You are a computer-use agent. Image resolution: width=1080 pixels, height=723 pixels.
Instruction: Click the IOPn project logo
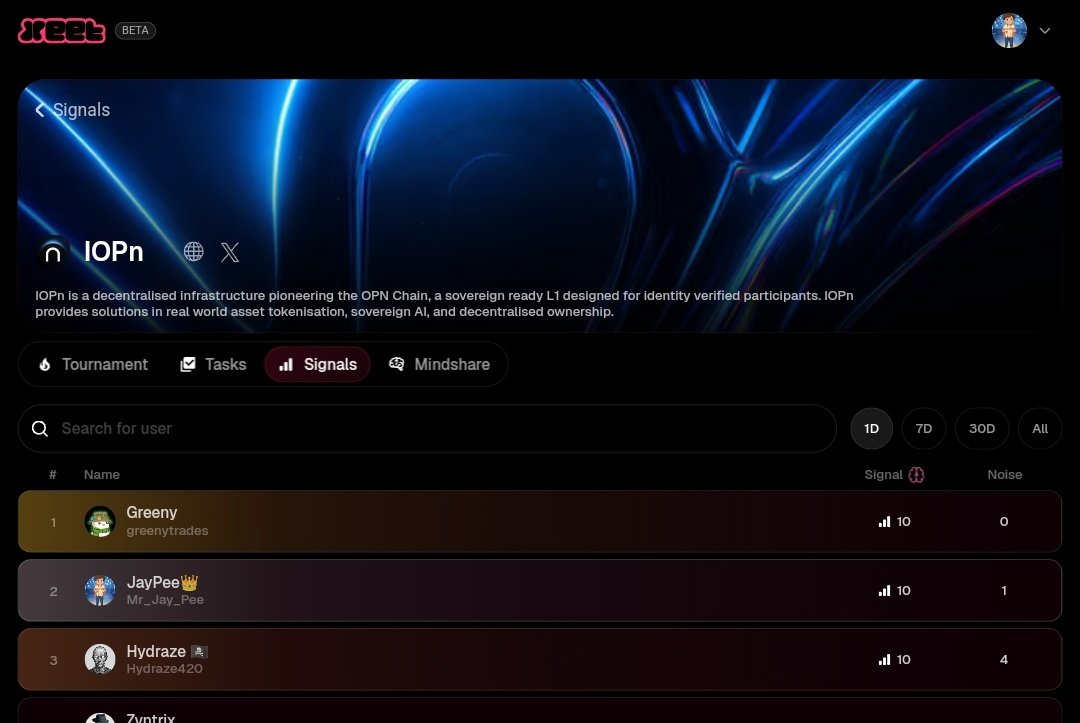pyautogui.click(x=53, y=252)
